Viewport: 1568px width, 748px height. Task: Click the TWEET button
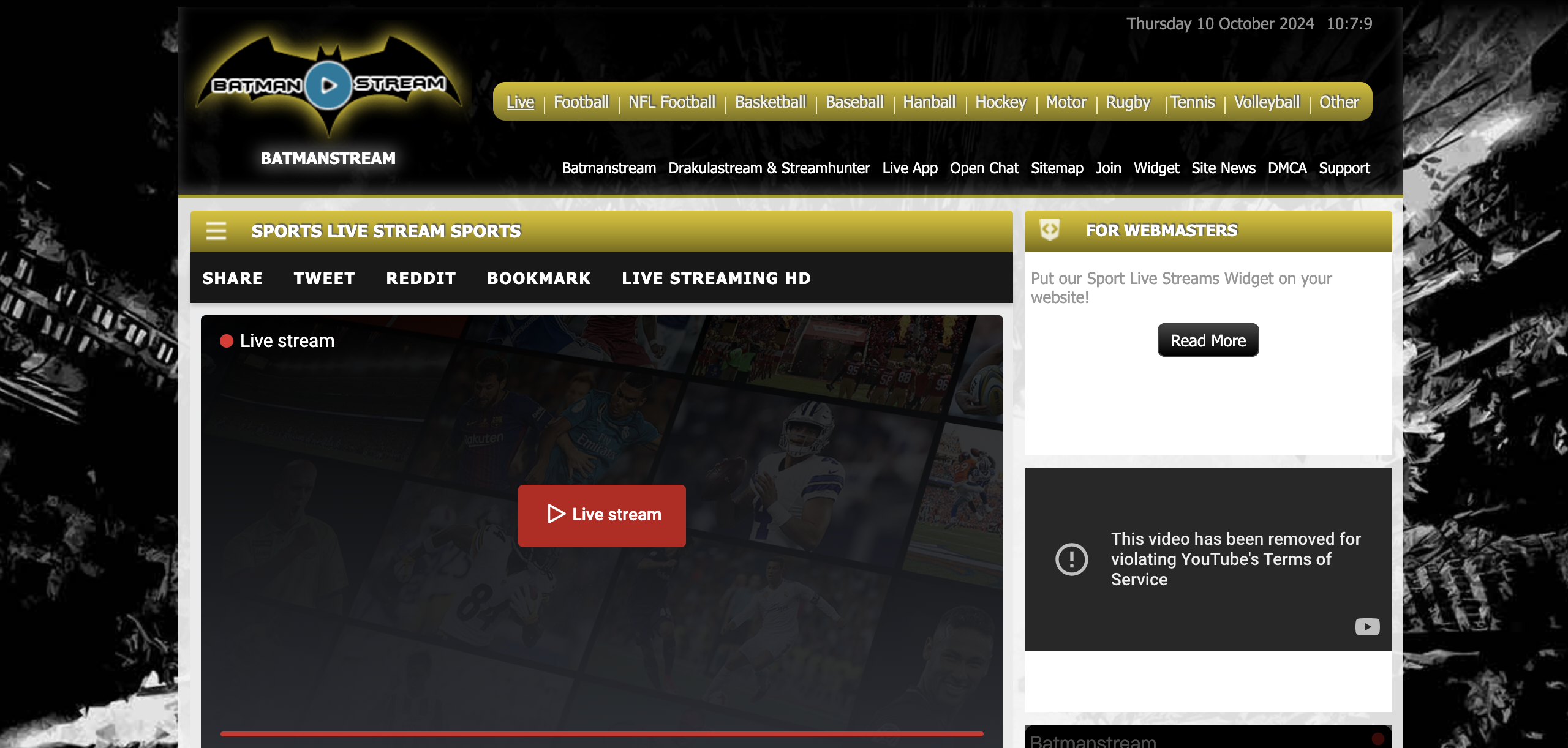coord(325,279)
